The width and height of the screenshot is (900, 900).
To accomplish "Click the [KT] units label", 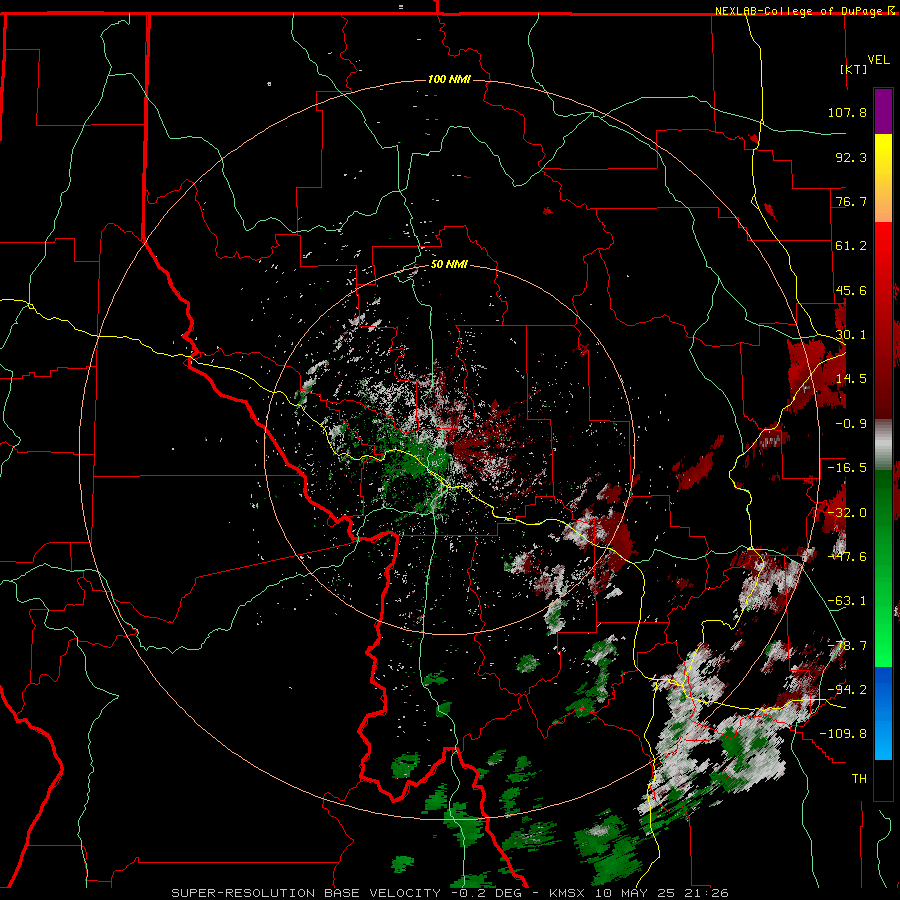I will [x=854, y=69].
